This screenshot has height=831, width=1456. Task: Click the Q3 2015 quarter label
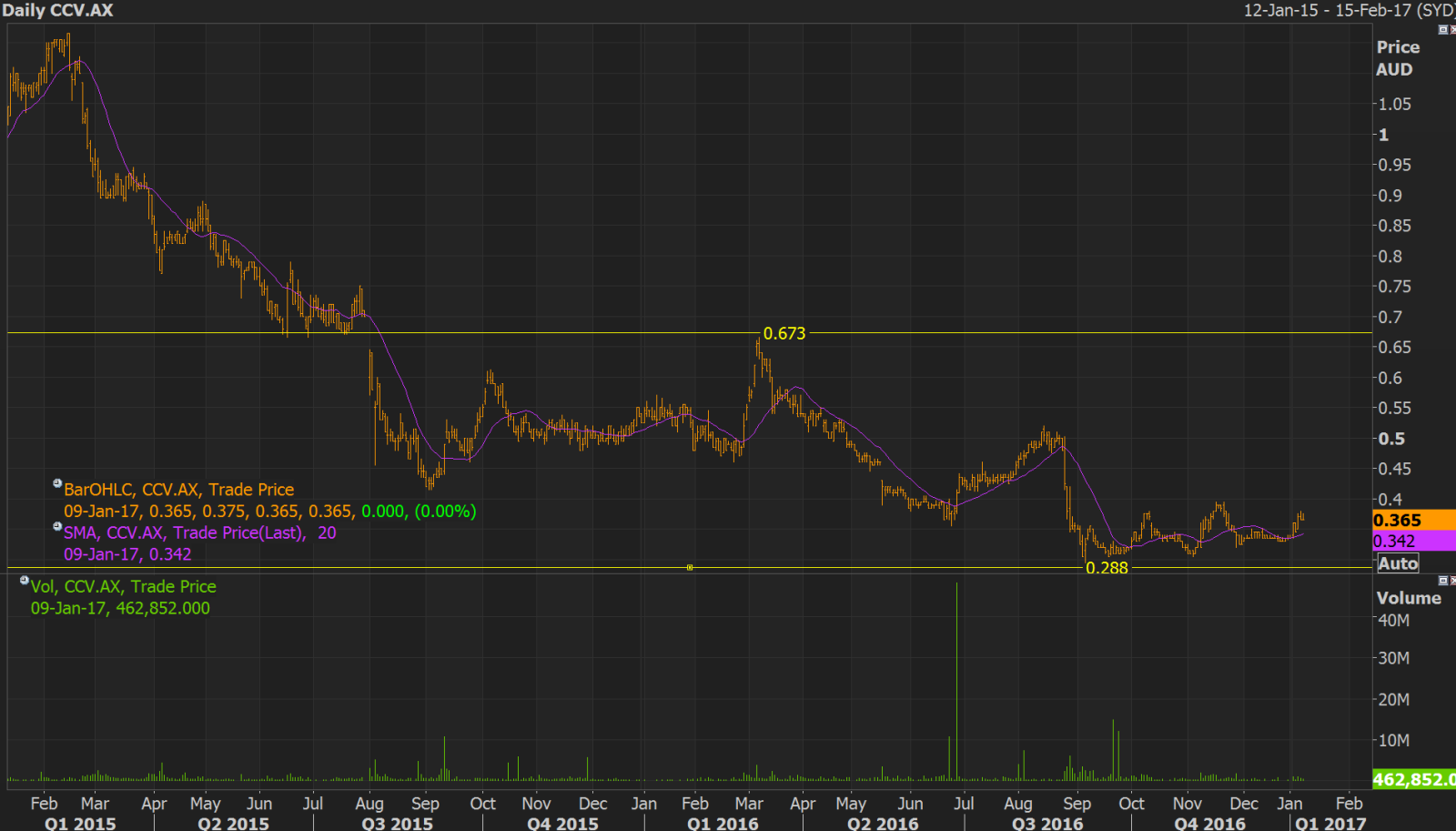pyautogui.click(x=398, y=823)
